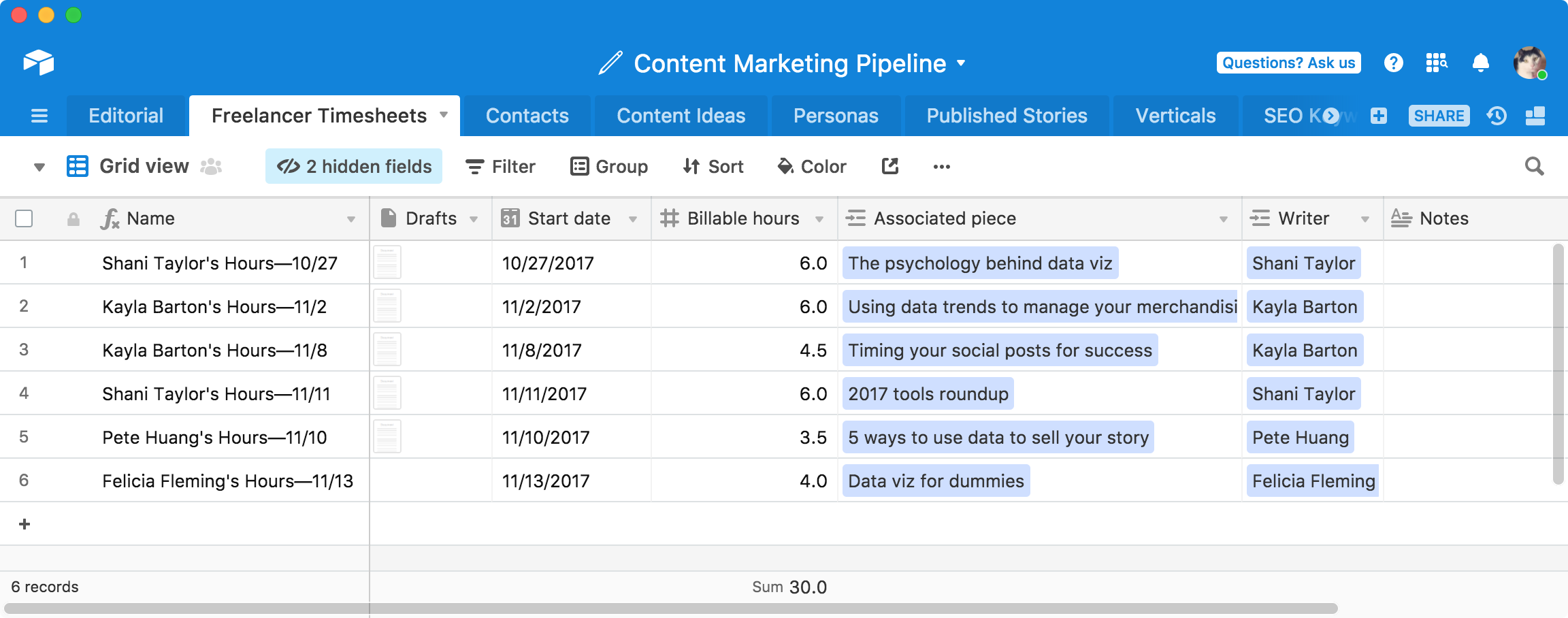Screen dimensions: 1568x618
Task: Open Billable hours column dropdown
Action: point(819,219)
